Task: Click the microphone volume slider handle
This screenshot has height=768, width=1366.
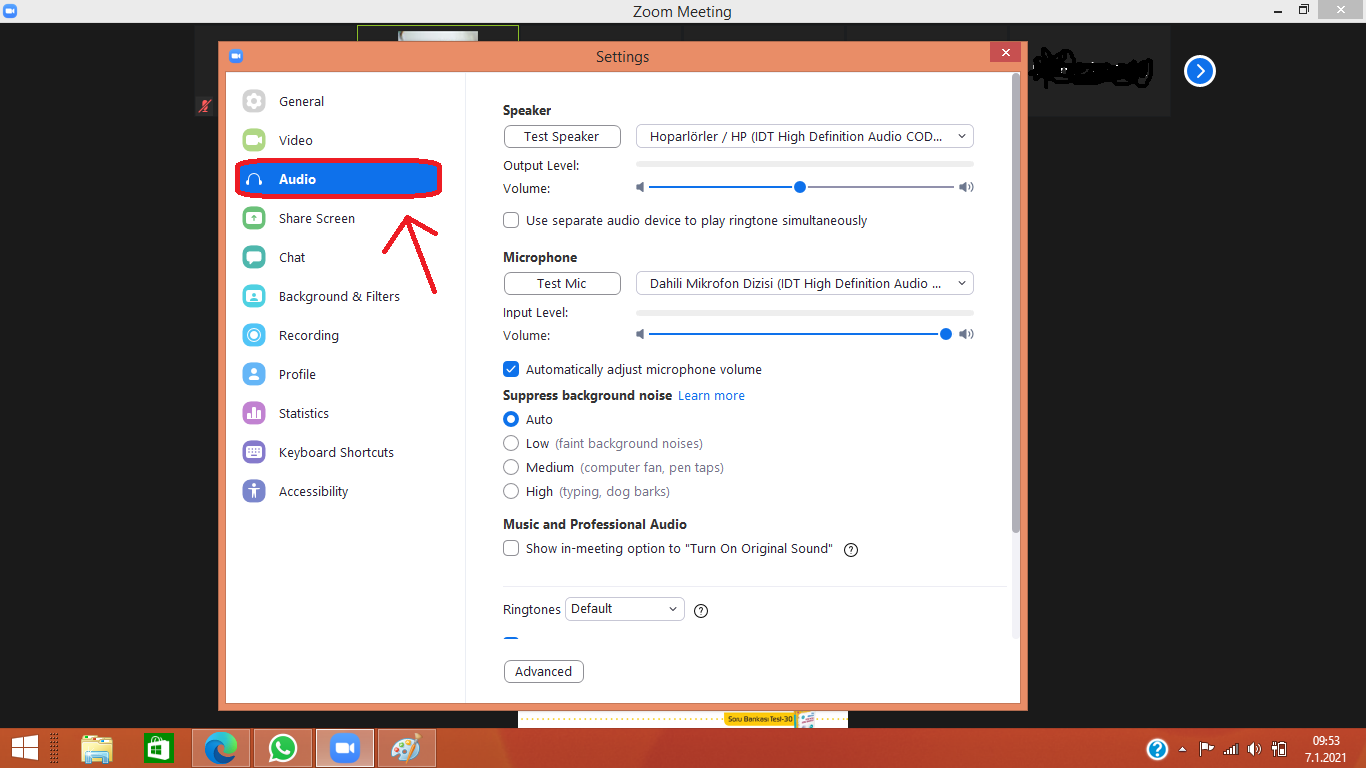Action: [x=946, y=334]
